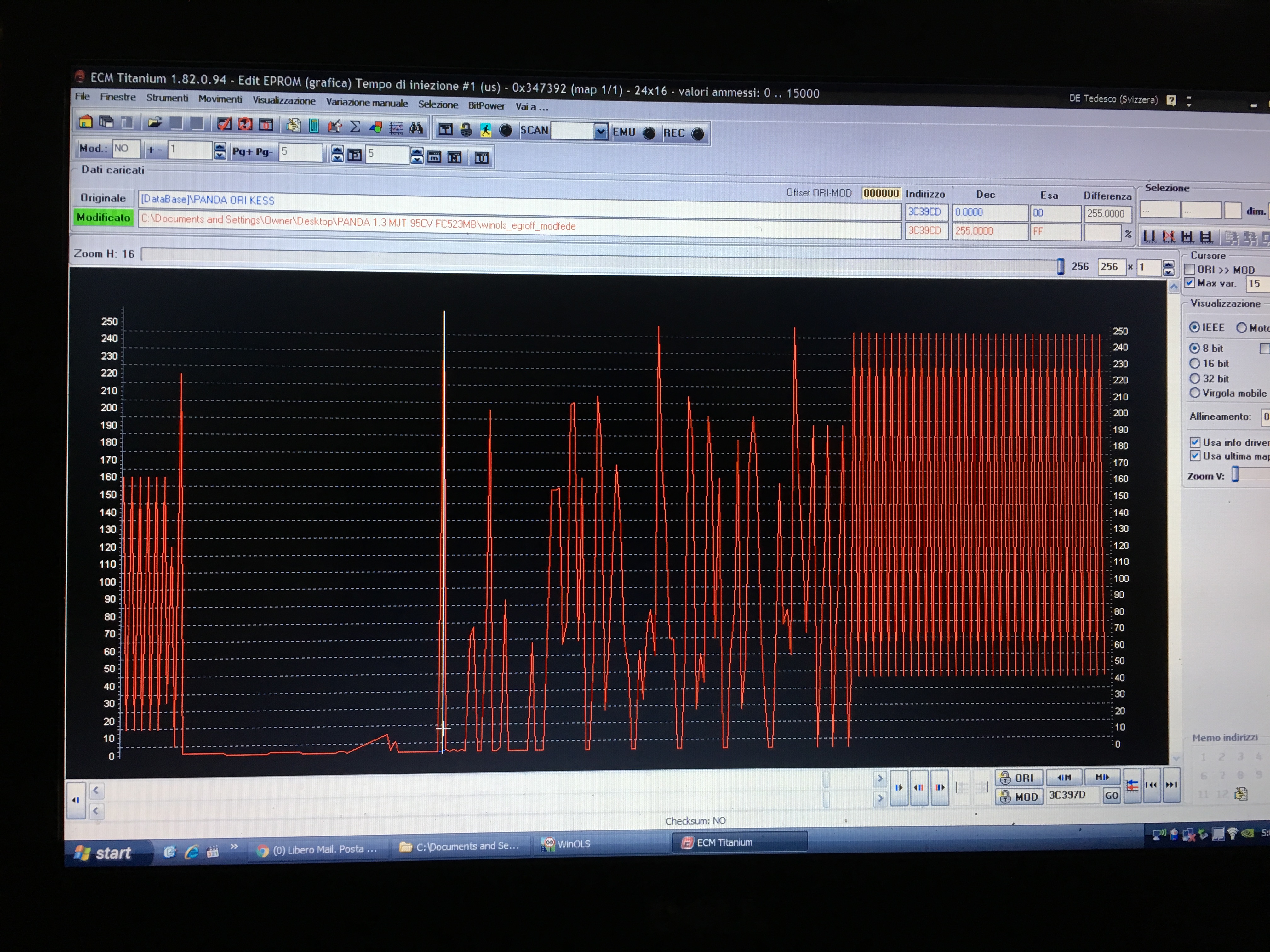Select the 16 bit radio option
Image resolution: width=1270 pixels, height=952 pixels.
[x=1195, y=363]
